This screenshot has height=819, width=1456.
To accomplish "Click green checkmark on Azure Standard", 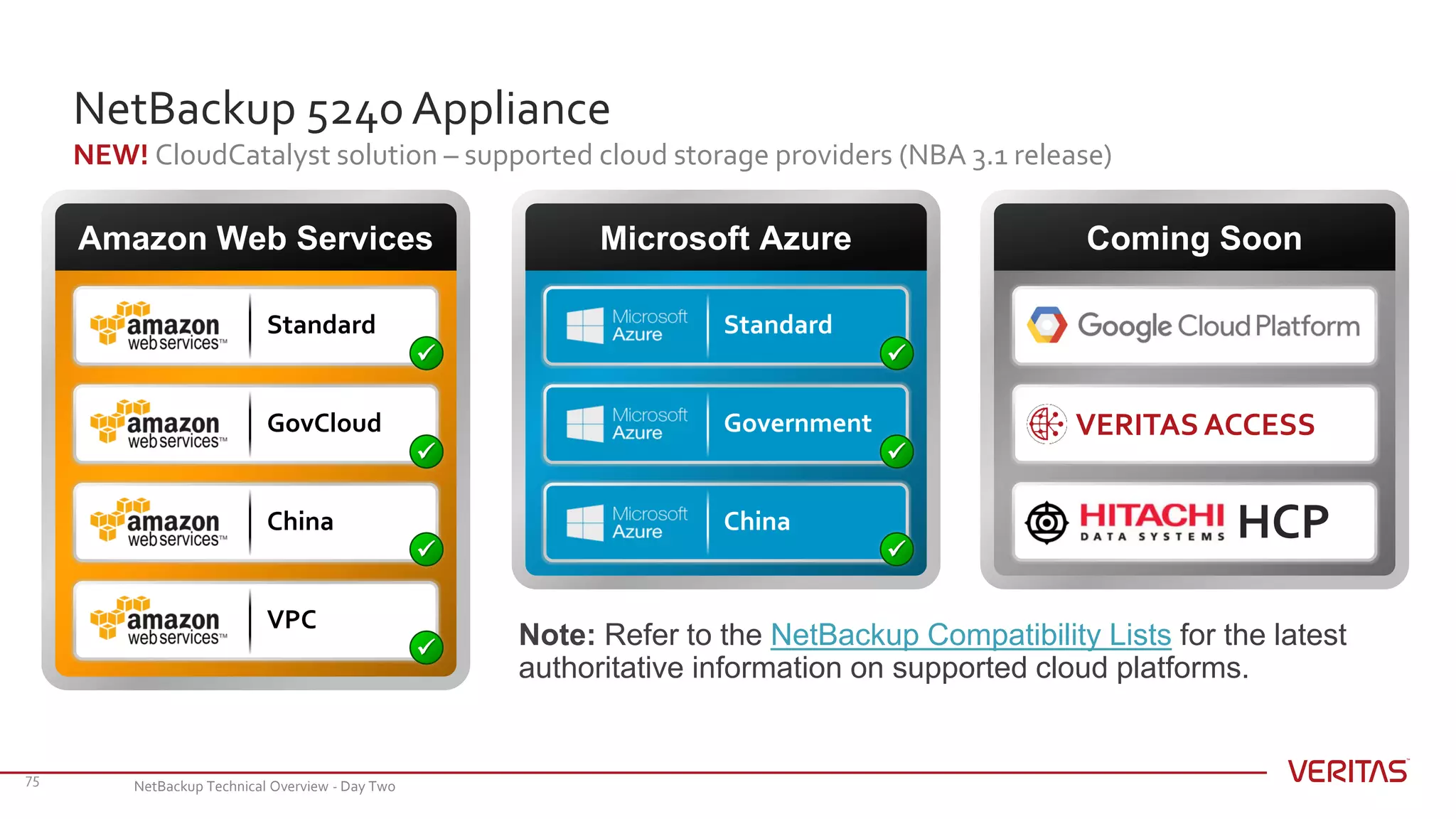I will click(x=896, y=353).
